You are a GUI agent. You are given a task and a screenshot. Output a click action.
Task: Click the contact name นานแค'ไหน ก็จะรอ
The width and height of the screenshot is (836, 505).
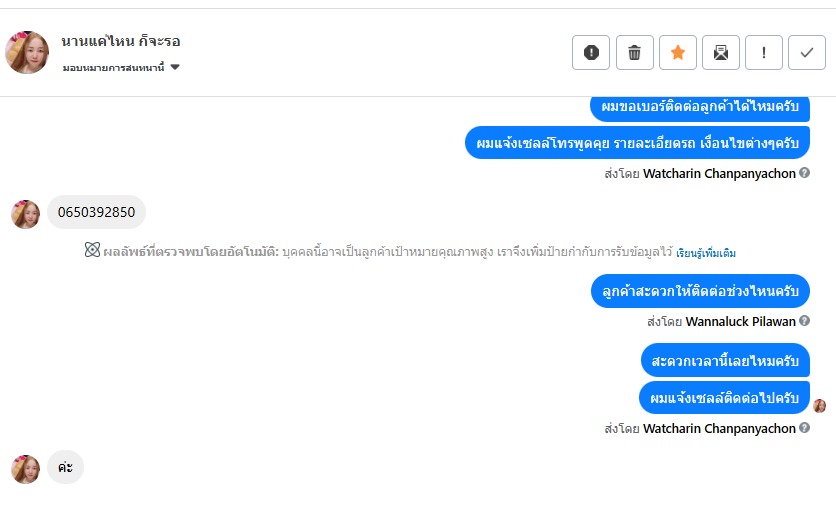point(120,41)
